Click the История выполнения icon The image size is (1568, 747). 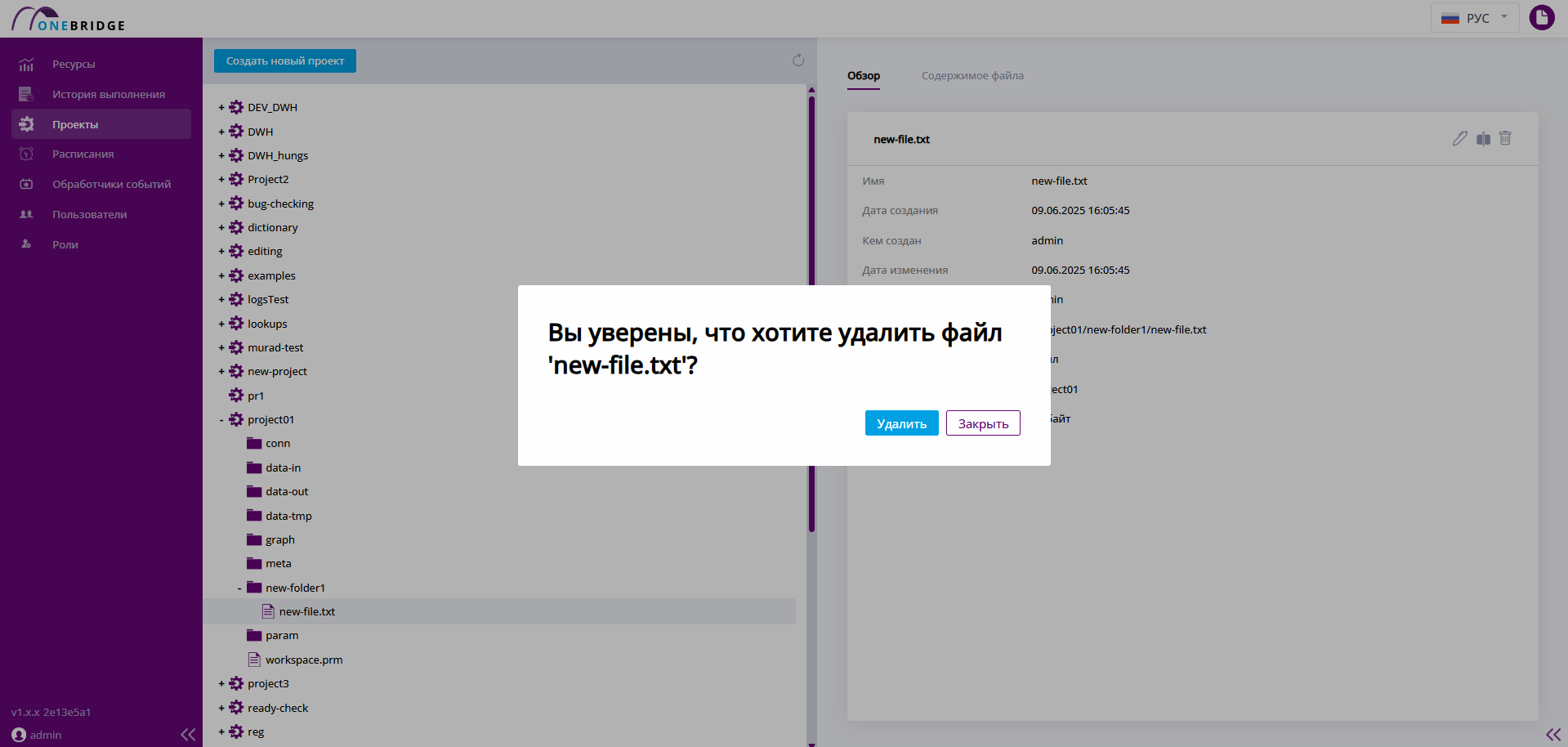coord(26,94)
